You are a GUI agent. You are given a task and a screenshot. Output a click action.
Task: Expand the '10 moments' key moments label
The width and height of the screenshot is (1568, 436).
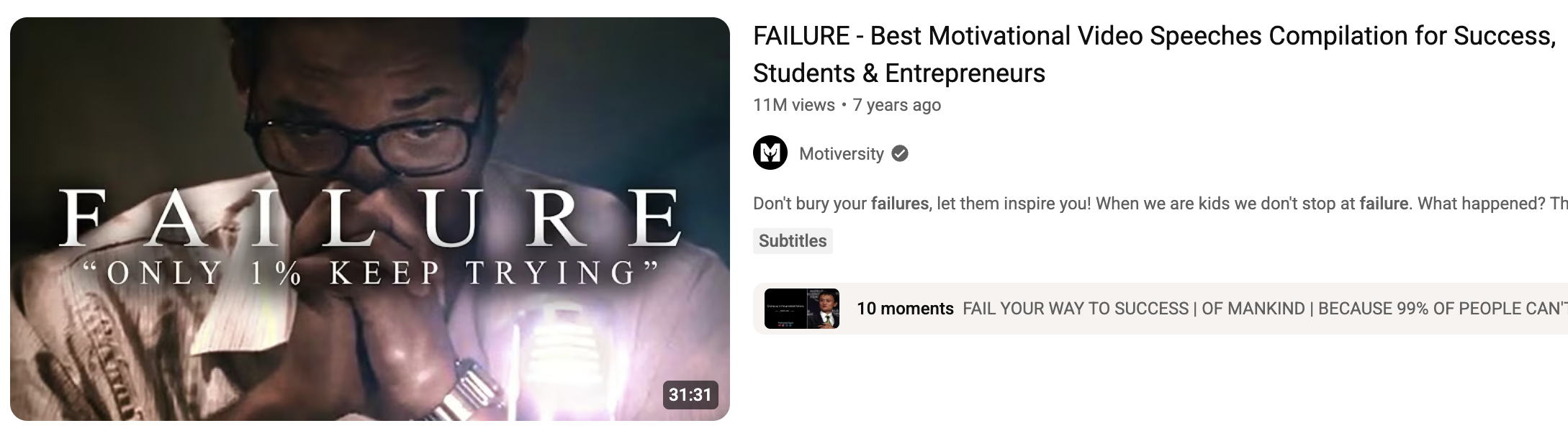[x=905, y=309]
